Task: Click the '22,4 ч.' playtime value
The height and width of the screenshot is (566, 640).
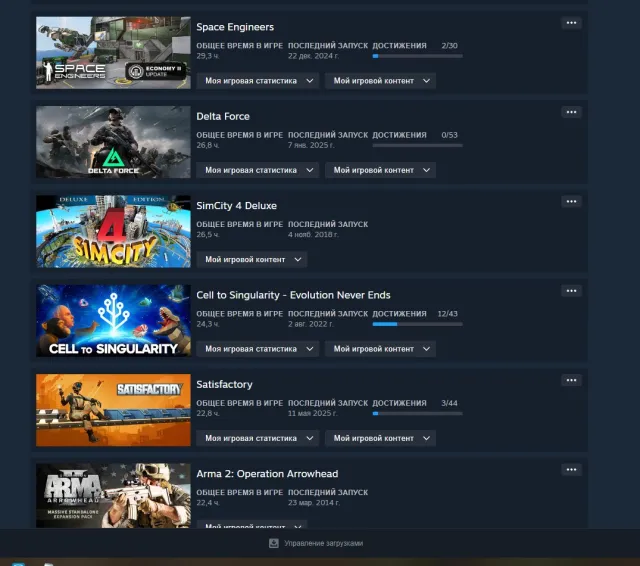Action: tap(208, 503)
